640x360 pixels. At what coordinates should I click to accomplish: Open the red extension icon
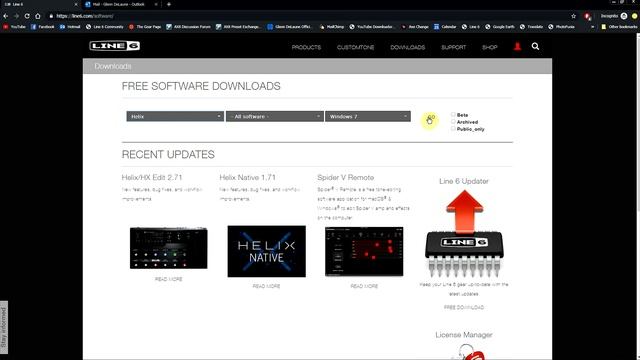[587, 16]
